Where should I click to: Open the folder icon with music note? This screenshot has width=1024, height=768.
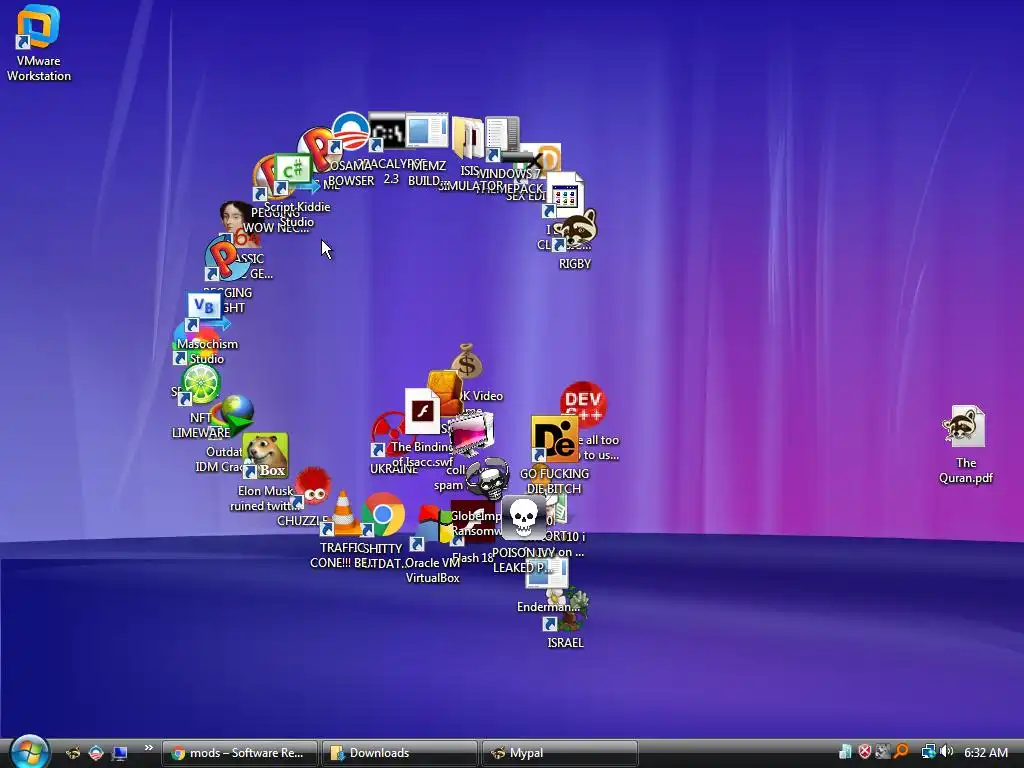click(468, 138)
